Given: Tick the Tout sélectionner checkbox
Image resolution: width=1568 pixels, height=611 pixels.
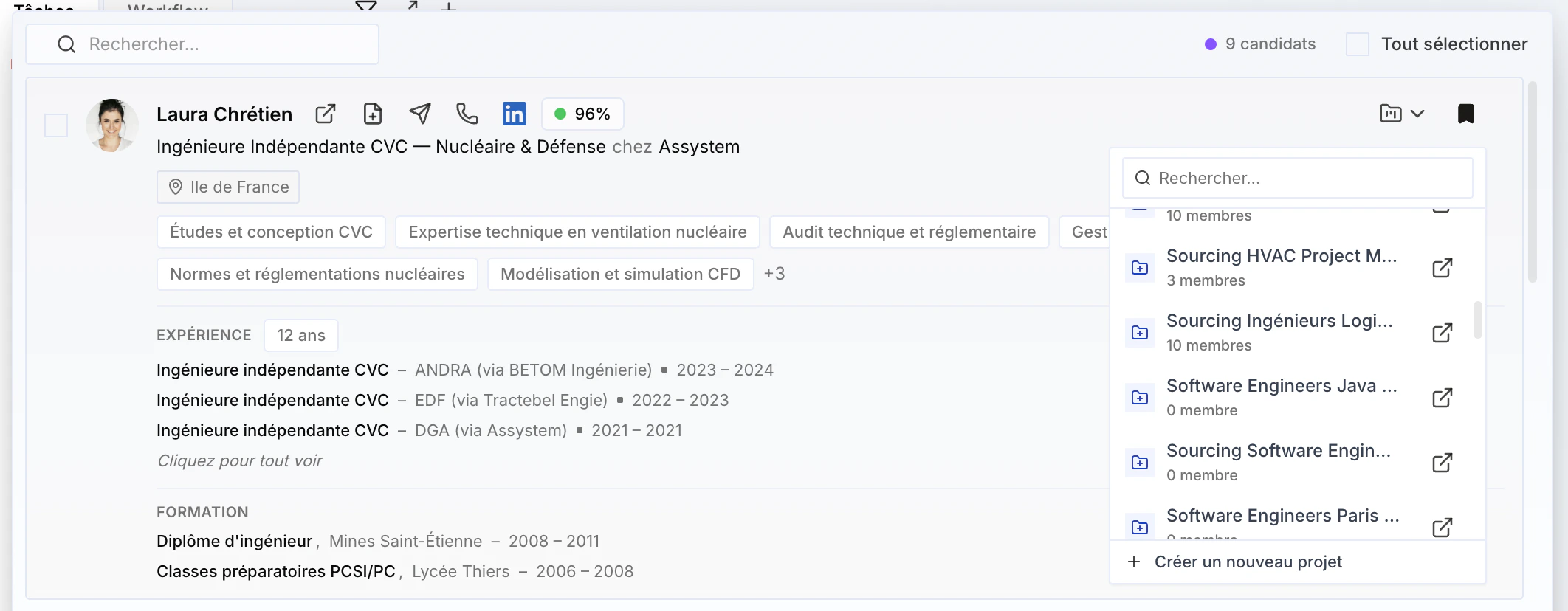Looking at the screenshot, I should point(1358,44).
